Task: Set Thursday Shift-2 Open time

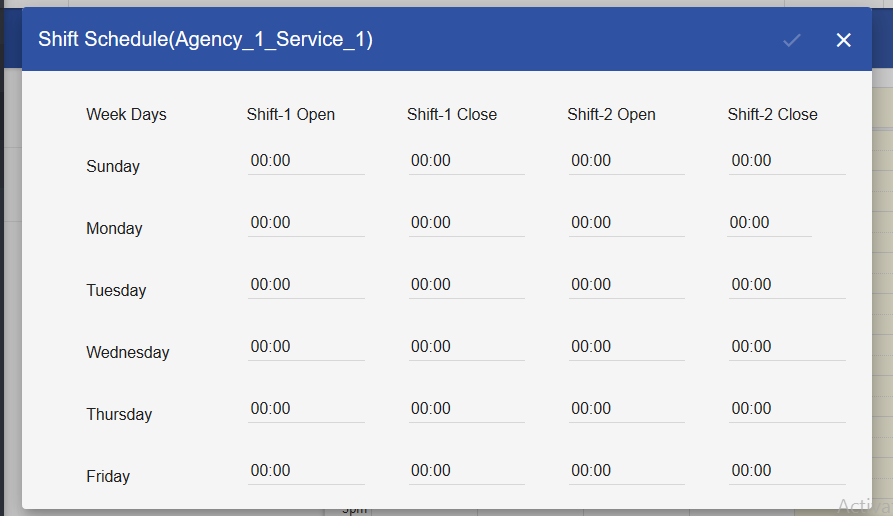Action: click(x=626, y=409)
